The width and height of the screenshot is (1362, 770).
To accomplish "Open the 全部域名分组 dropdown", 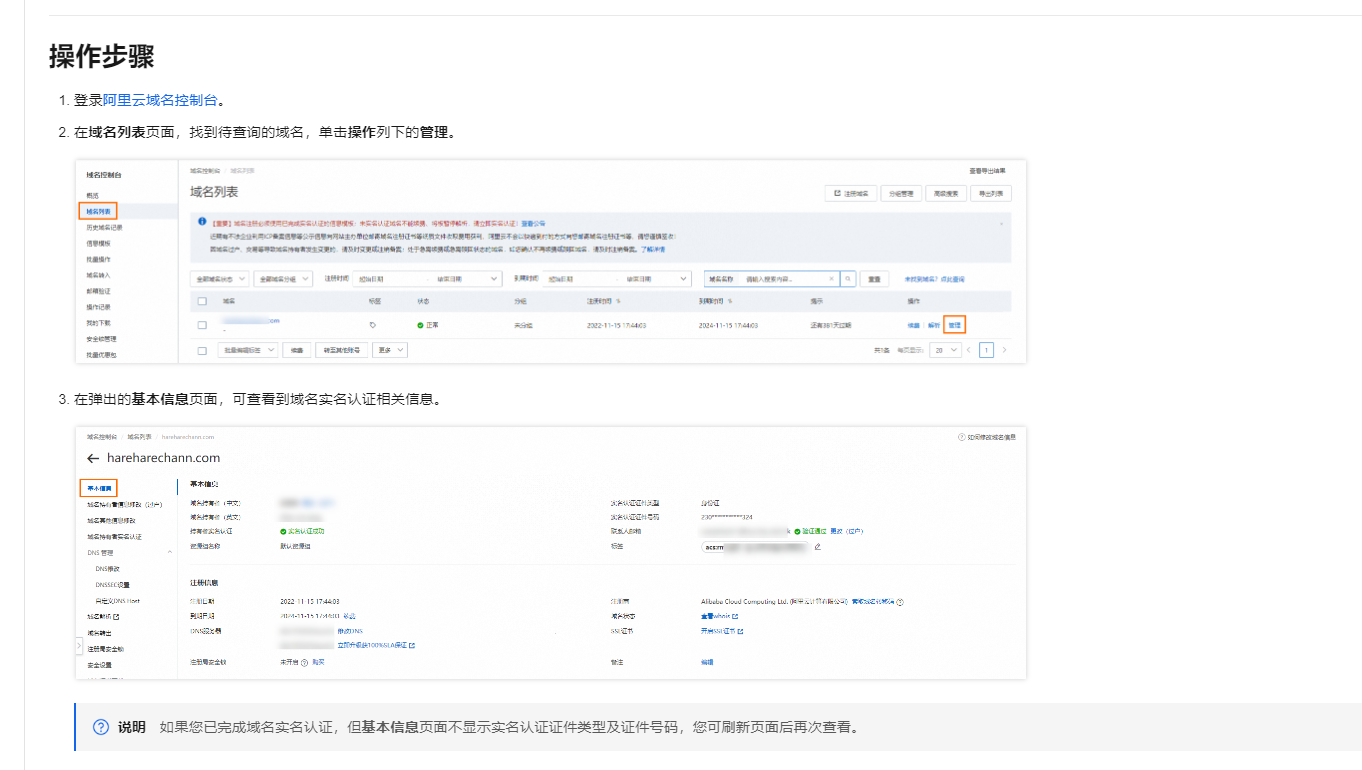I will coord(284,279).
